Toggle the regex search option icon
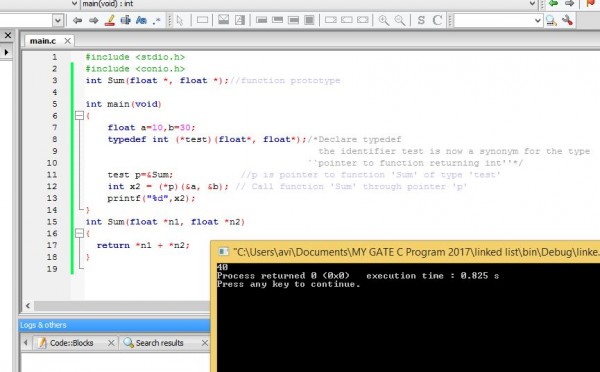Screen dimensions: 600x372 coord(157,21)
